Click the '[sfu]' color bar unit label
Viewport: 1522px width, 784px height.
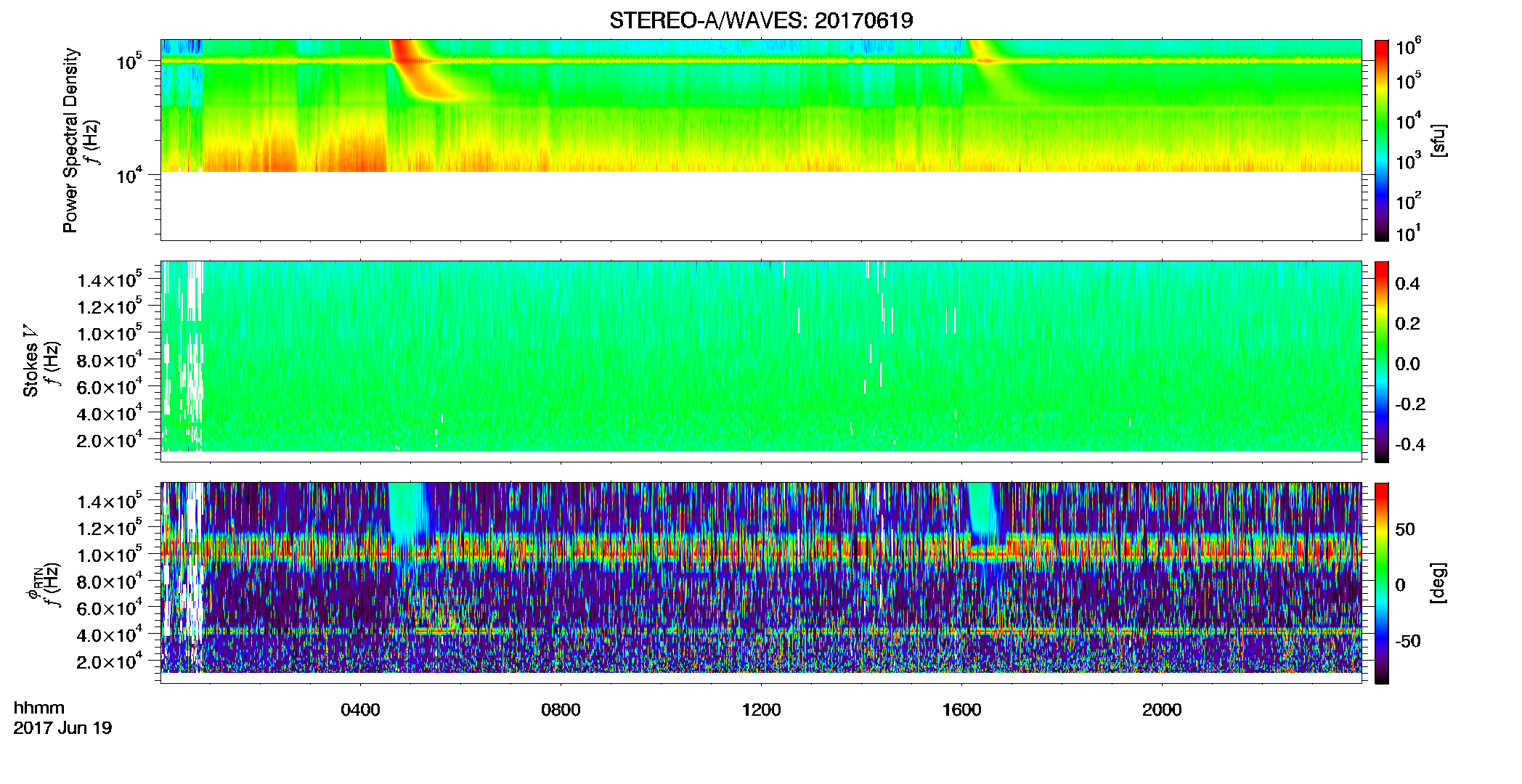(1438, 140)
